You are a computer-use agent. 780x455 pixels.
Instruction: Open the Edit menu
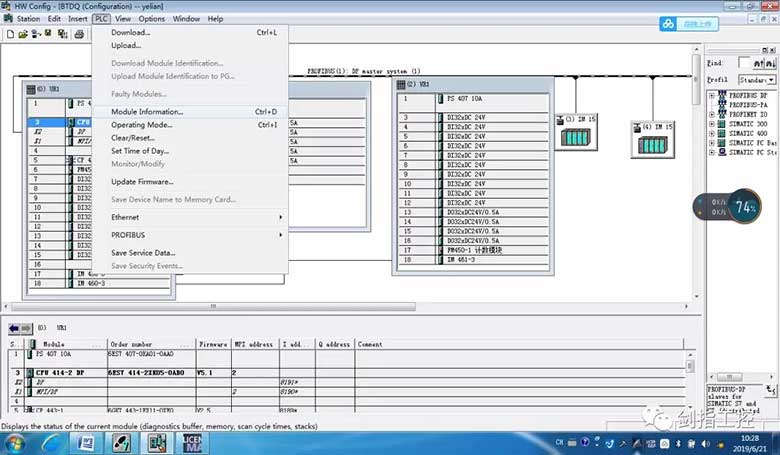[x=54, y=18]
